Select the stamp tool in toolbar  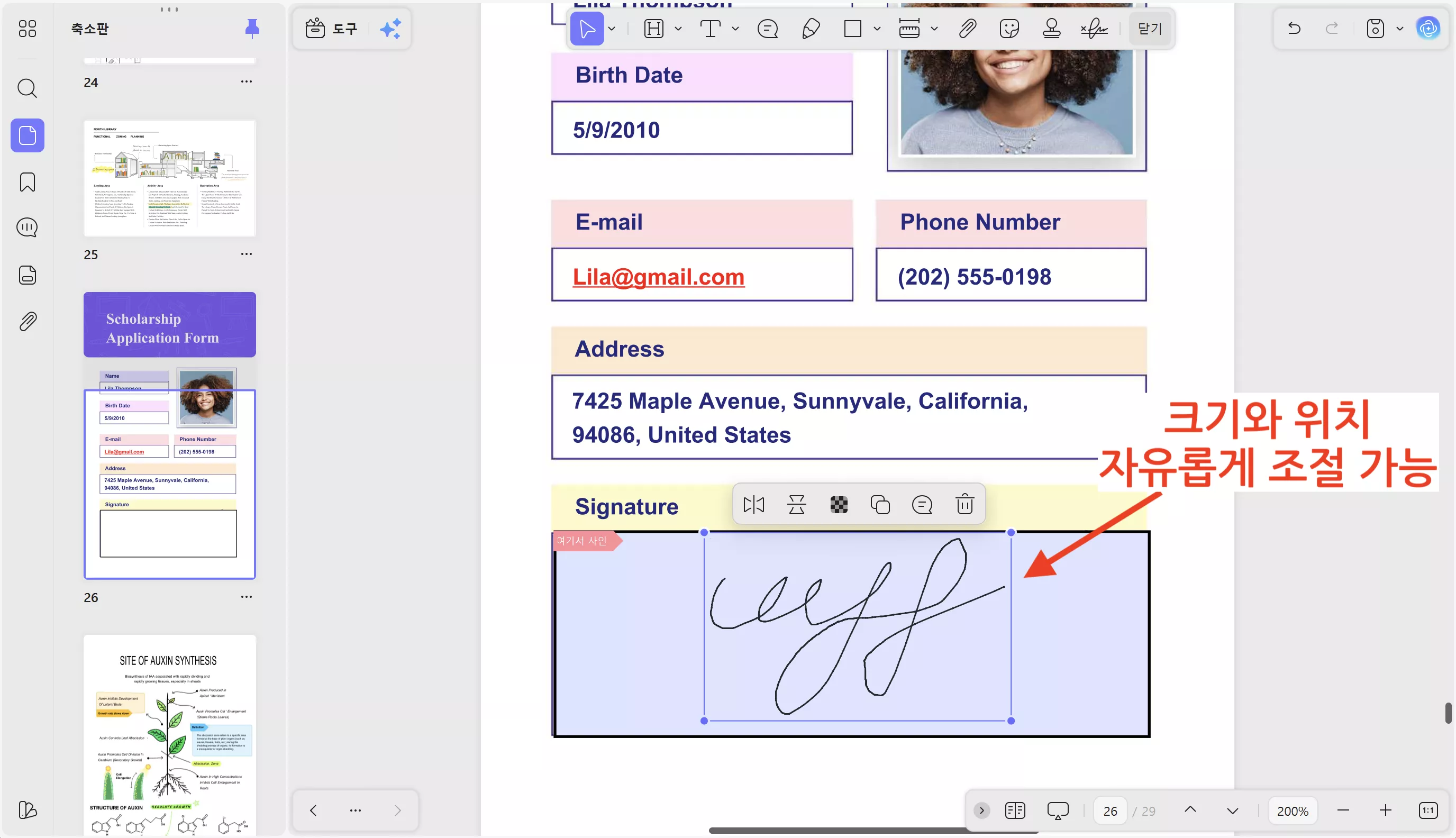click(x=1051, y=28)
